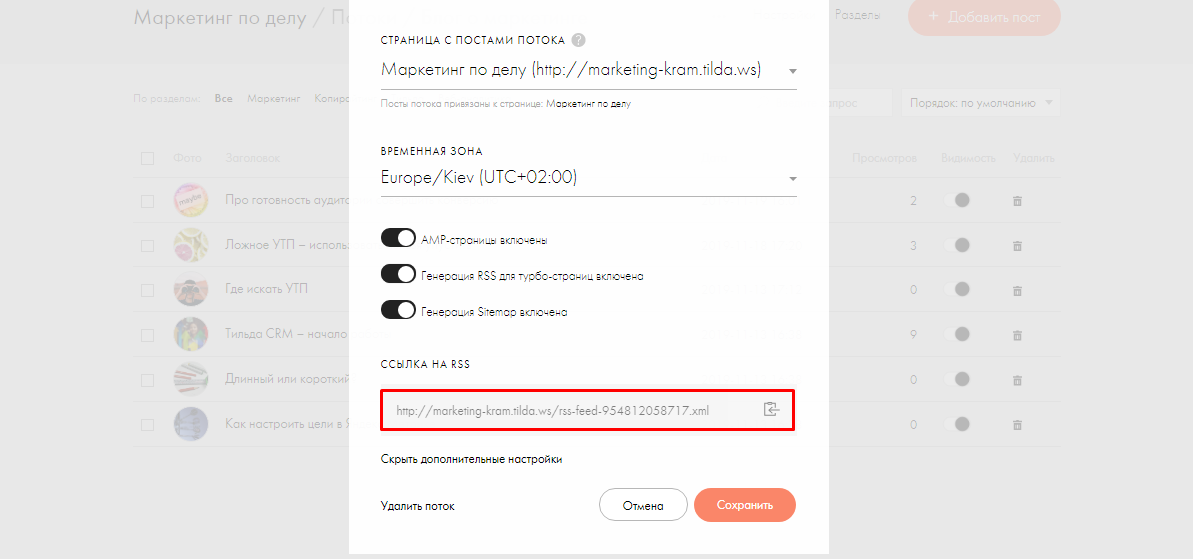This screenshot has height=559, width=1193.
Task: Click trash icon for the post with 9 views
Action: click(1016, 335)
